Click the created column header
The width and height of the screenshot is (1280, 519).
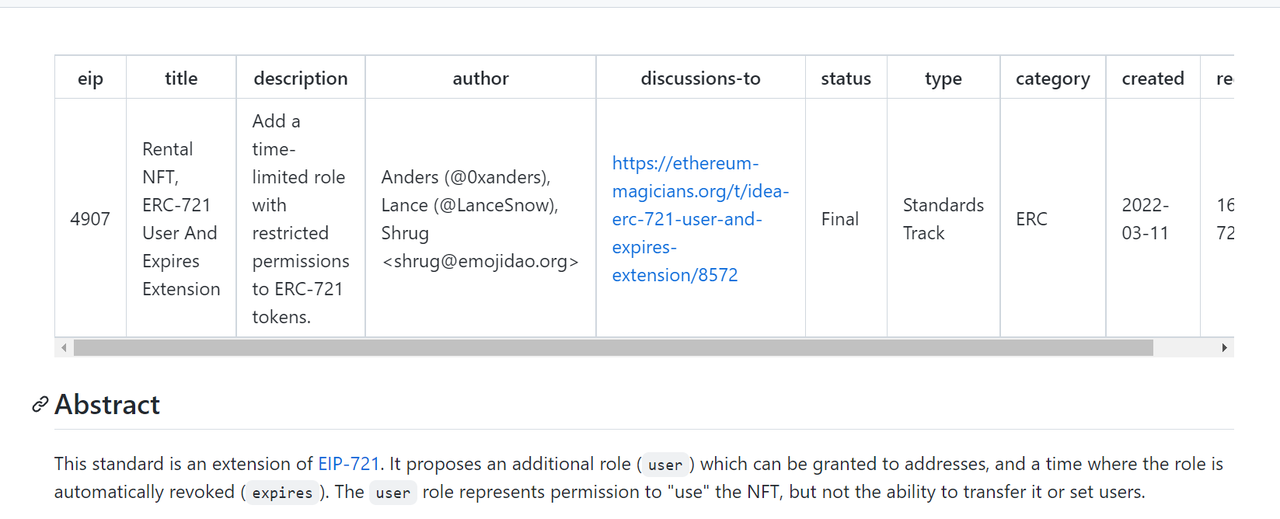[1153, 78]
